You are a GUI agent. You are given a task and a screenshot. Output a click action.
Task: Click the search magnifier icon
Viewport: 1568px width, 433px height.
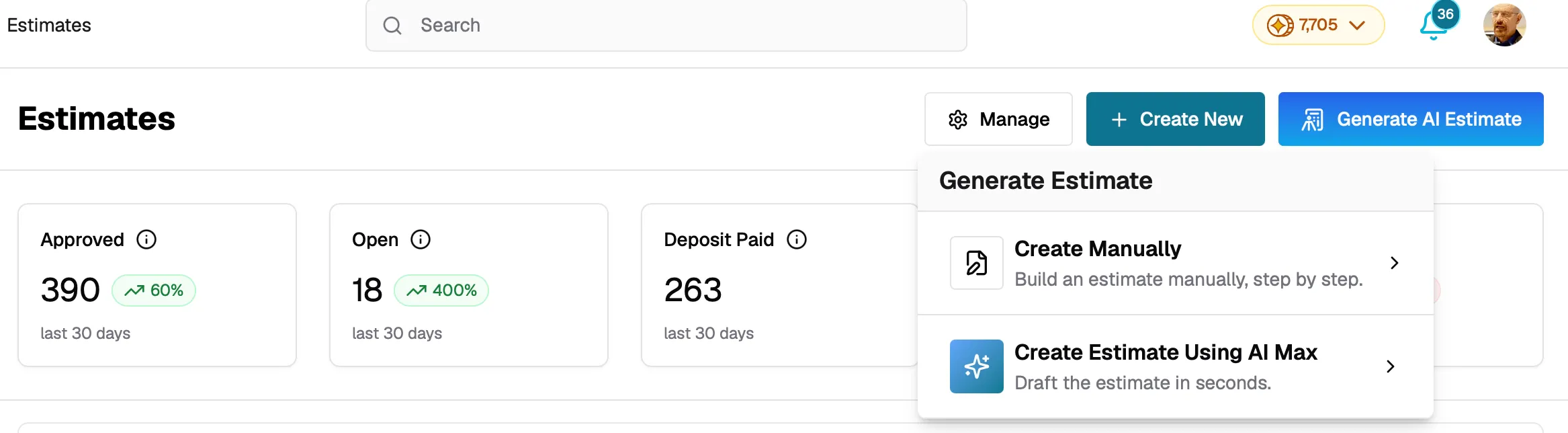pos(392,26)
